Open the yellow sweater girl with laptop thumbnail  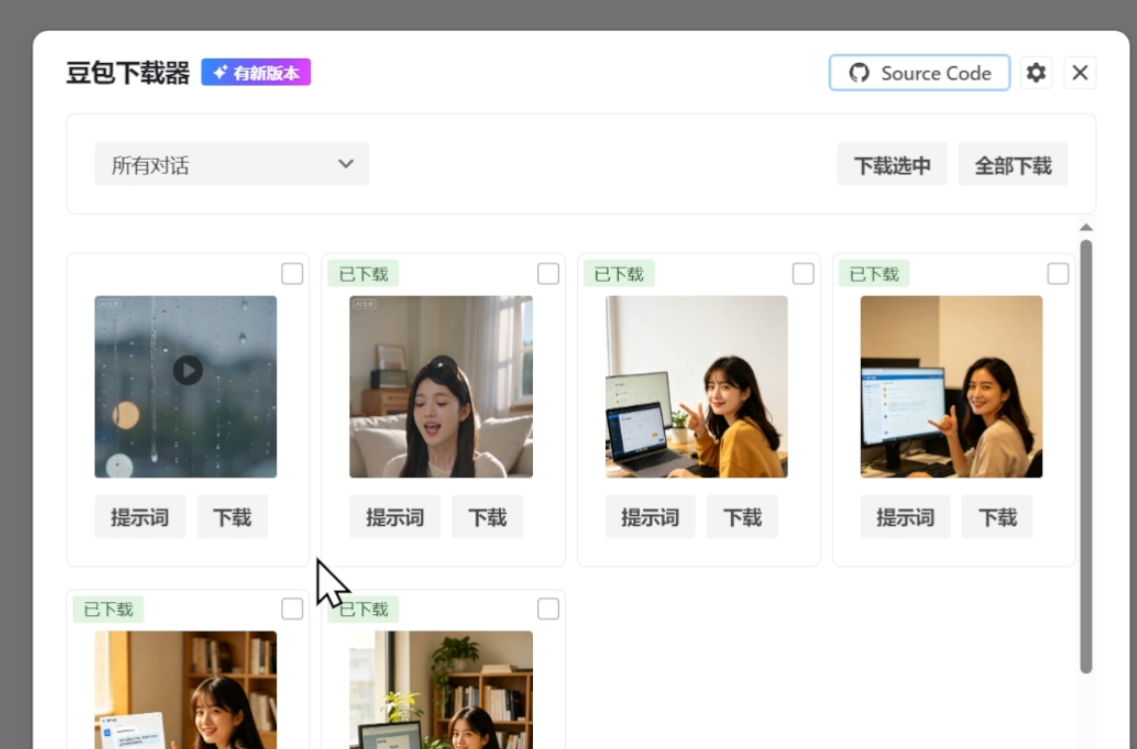[696, 386]
